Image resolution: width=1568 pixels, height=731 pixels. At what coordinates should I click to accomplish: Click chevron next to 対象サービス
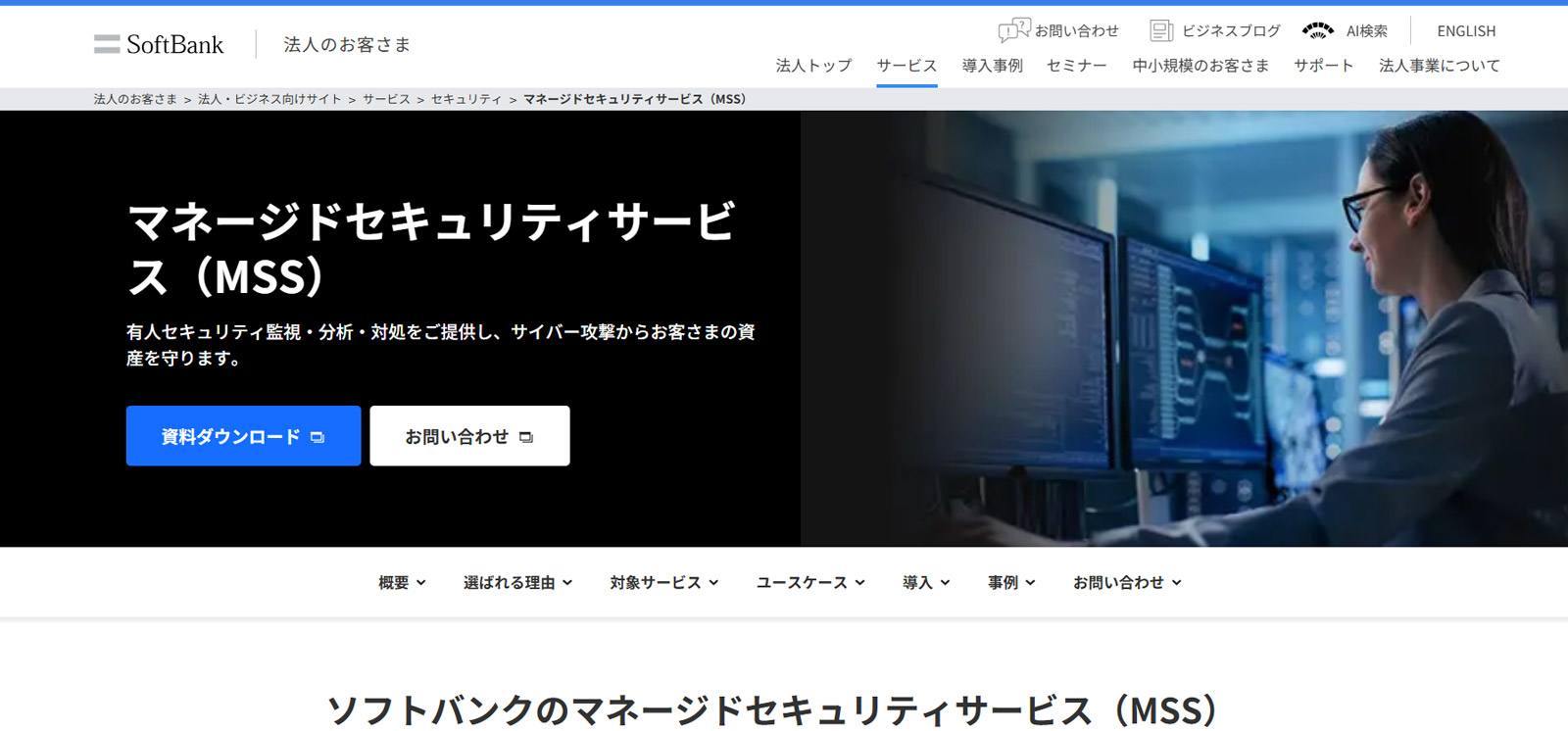713,582
